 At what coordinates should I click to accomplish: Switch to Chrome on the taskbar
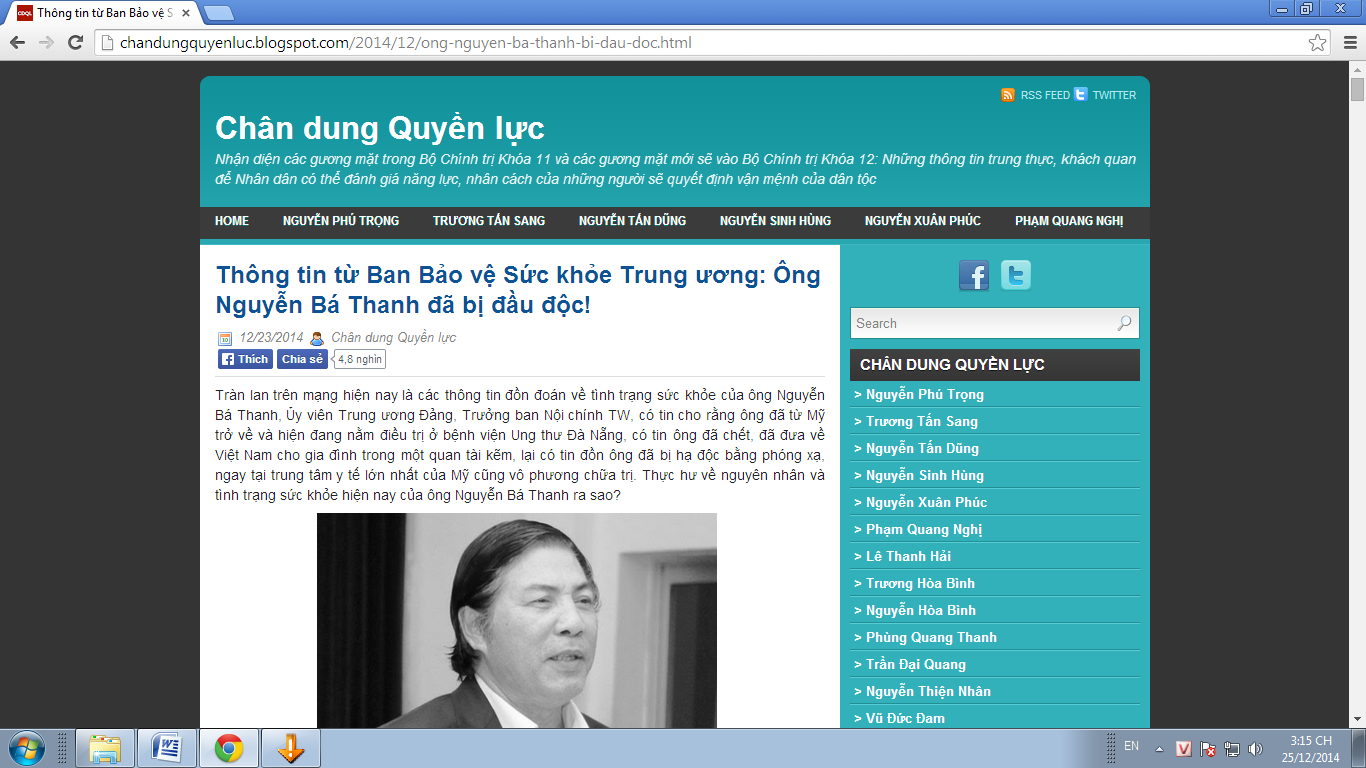[x=229, y=748]
